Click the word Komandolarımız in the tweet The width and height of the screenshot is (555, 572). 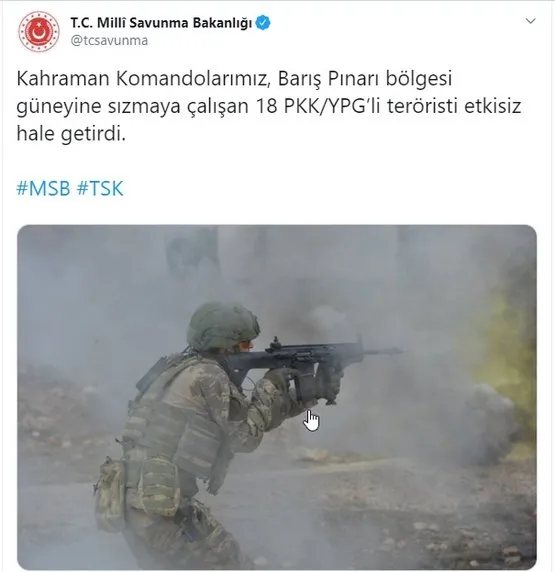[192, 78]
